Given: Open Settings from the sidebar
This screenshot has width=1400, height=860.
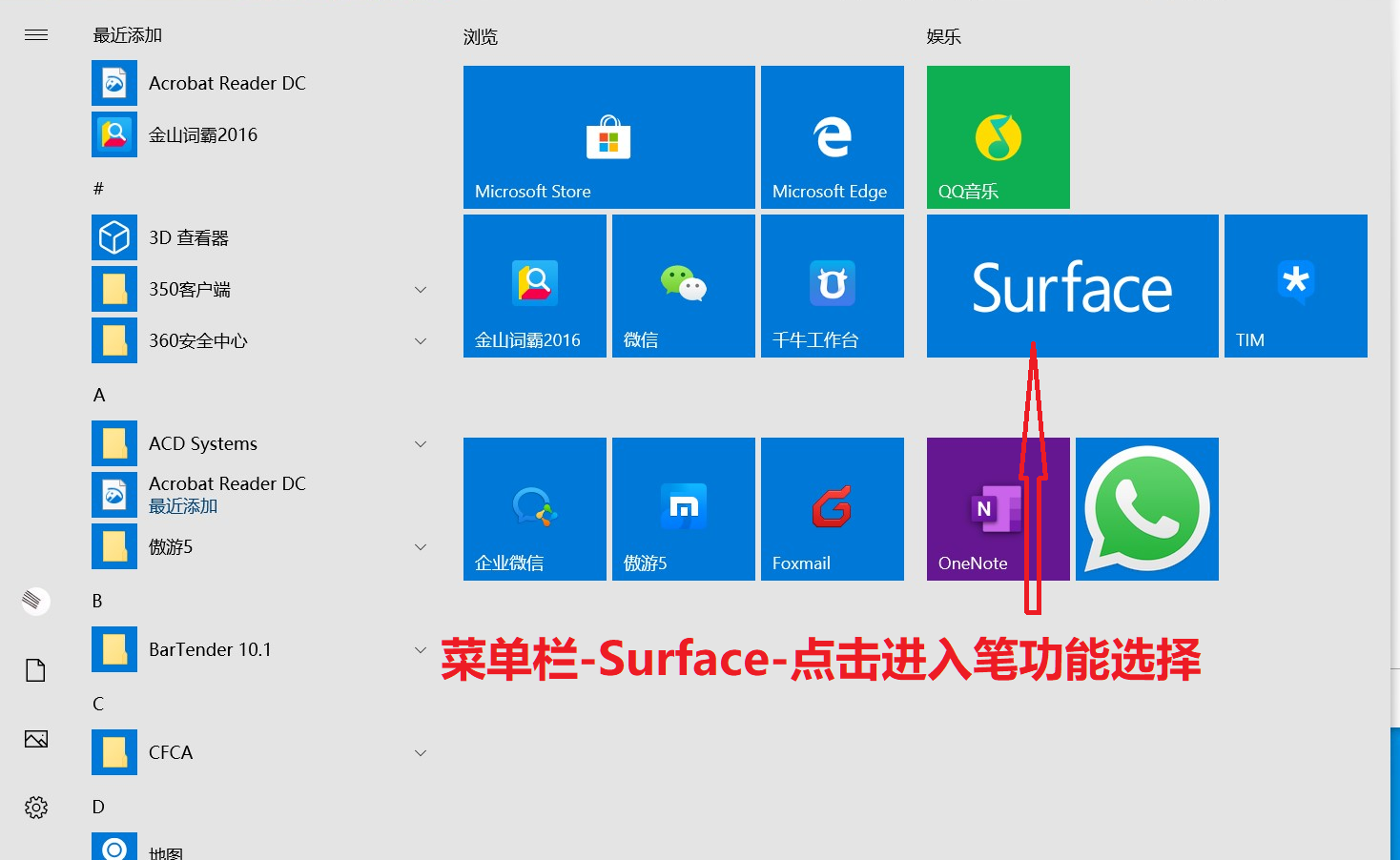Looking at the screenshot, I should 35,807.
